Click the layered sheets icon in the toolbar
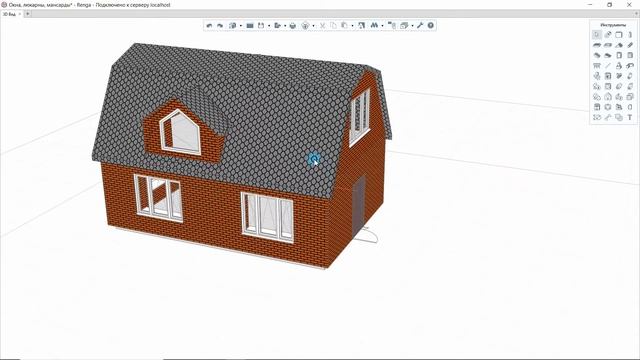This screenshot has height=360, width=640. pyautogui.click(x=404, y=26)
